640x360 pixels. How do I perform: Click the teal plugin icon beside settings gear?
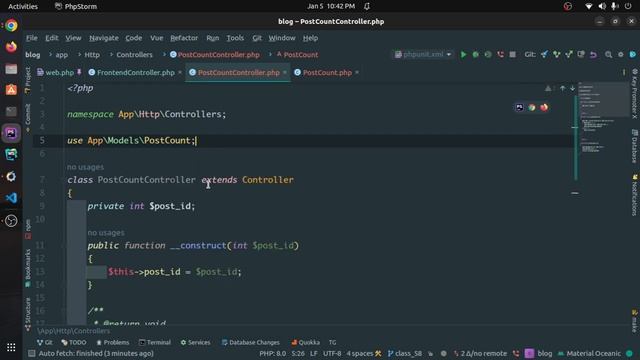coord(633,54)
